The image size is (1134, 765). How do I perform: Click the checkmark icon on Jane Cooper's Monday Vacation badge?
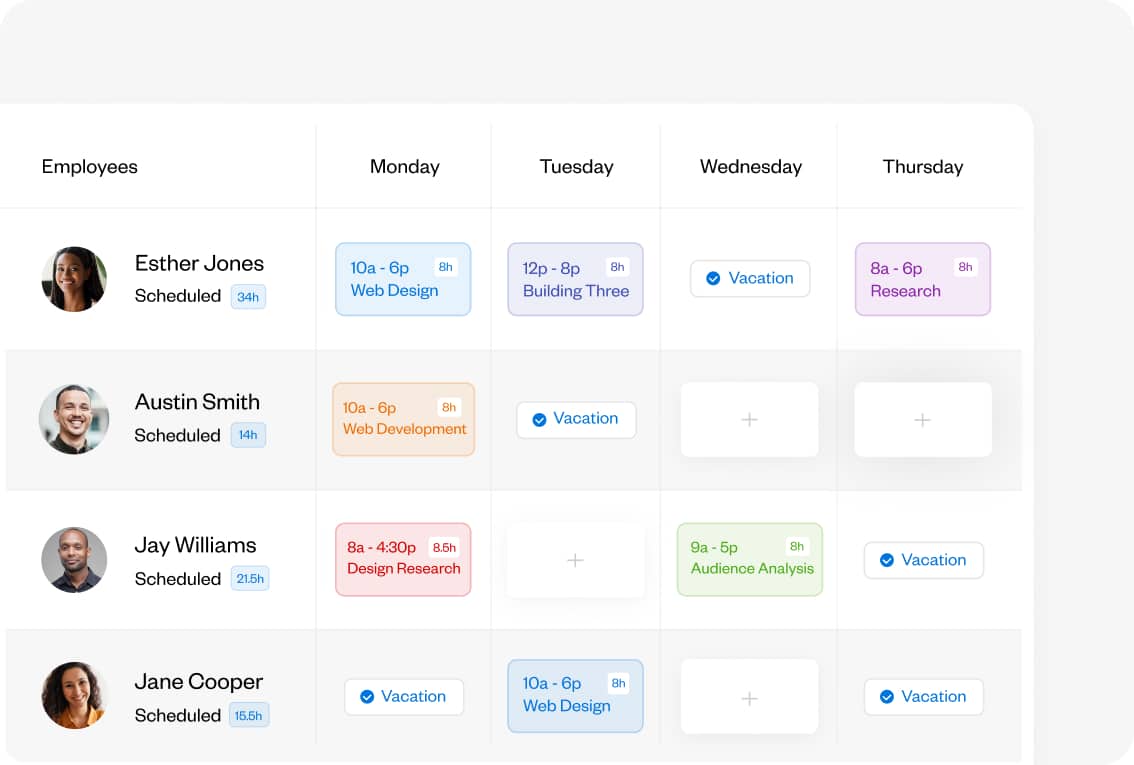(367, 696)
